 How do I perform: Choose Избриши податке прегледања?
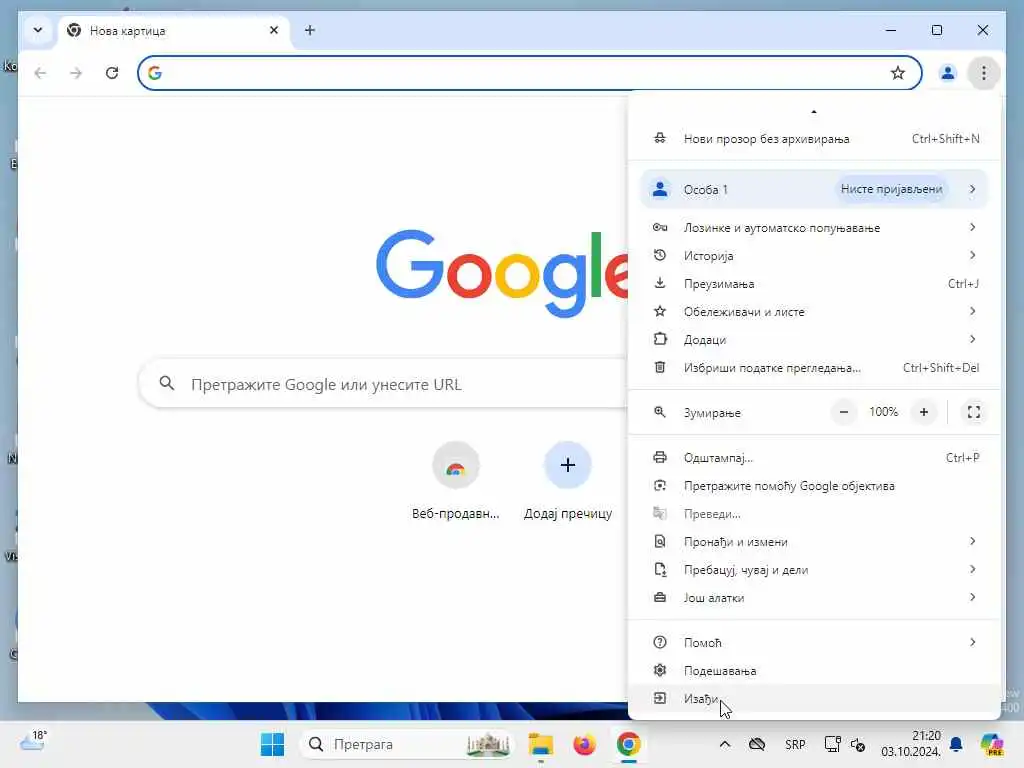[814, 368]
